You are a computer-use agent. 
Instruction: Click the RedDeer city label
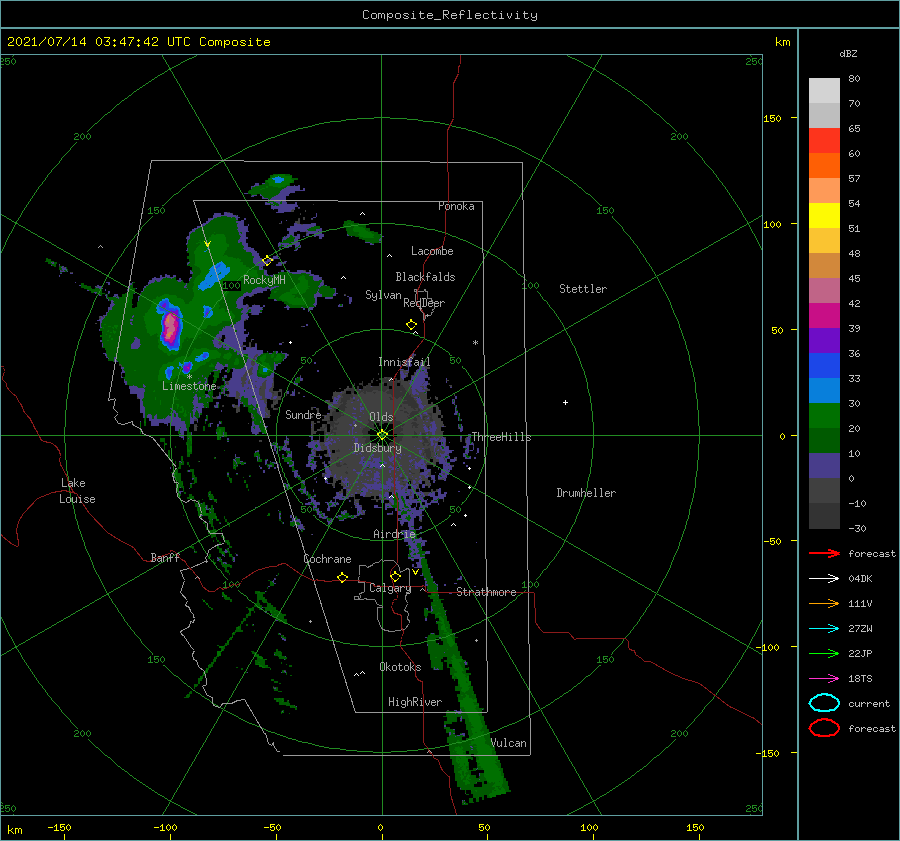coord(424,303)
